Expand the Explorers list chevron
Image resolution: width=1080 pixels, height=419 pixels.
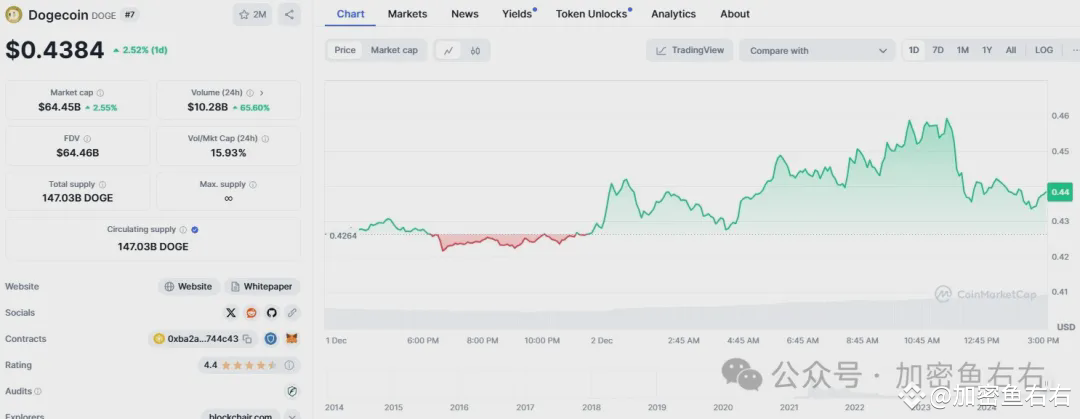pos(292,416)
